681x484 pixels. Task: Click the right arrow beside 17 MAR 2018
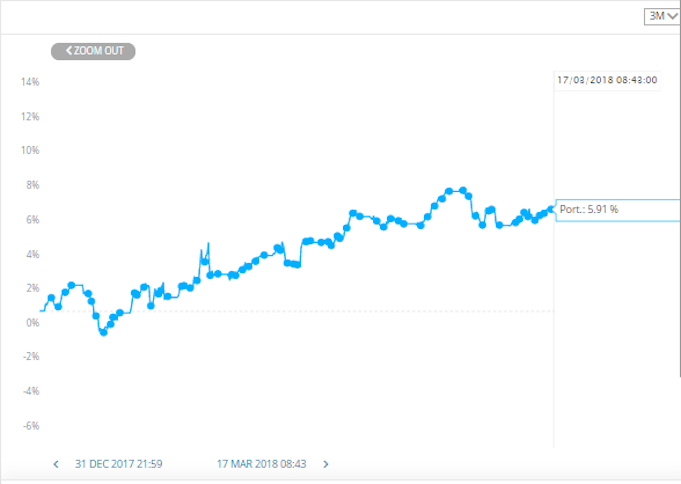pos(326,464)
